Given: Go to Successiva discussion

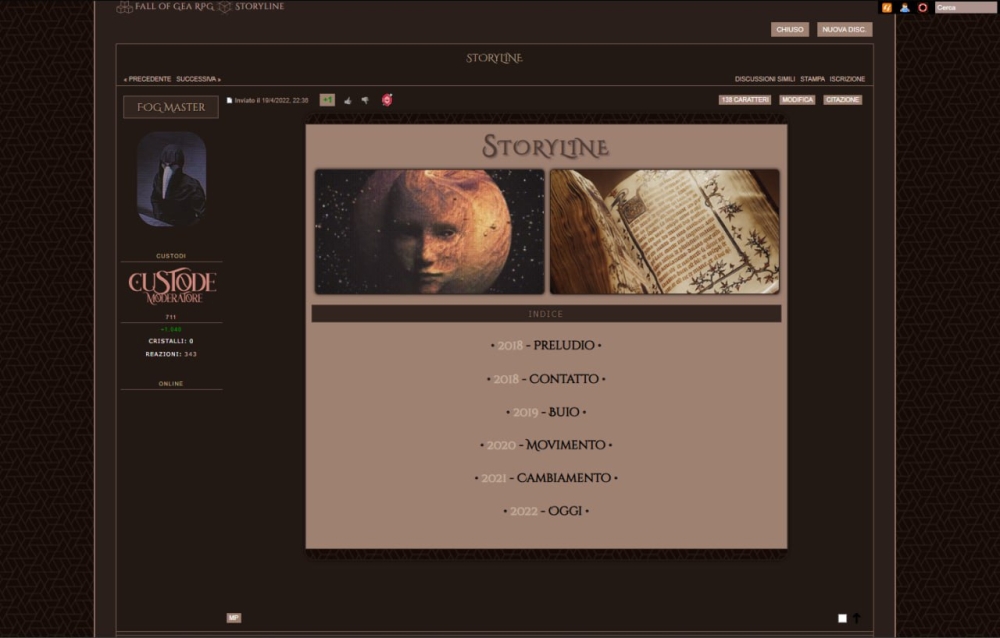Looking at the screenshot, I should (197, 79).
